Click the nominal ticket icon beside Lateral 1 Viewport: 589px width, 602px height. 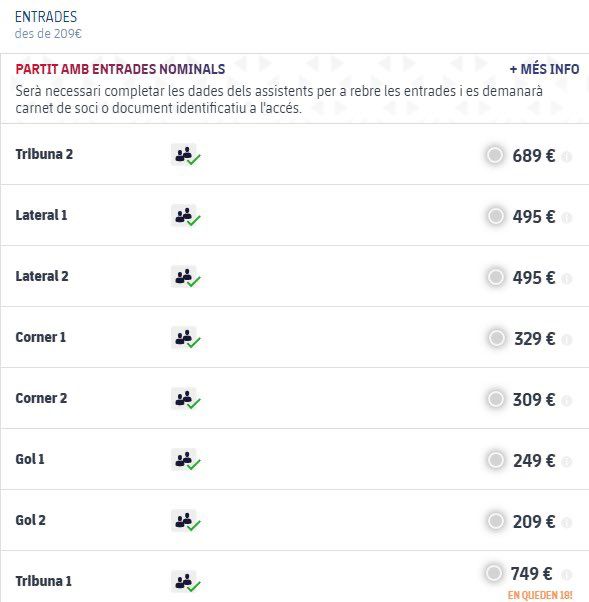coord(186,215)
